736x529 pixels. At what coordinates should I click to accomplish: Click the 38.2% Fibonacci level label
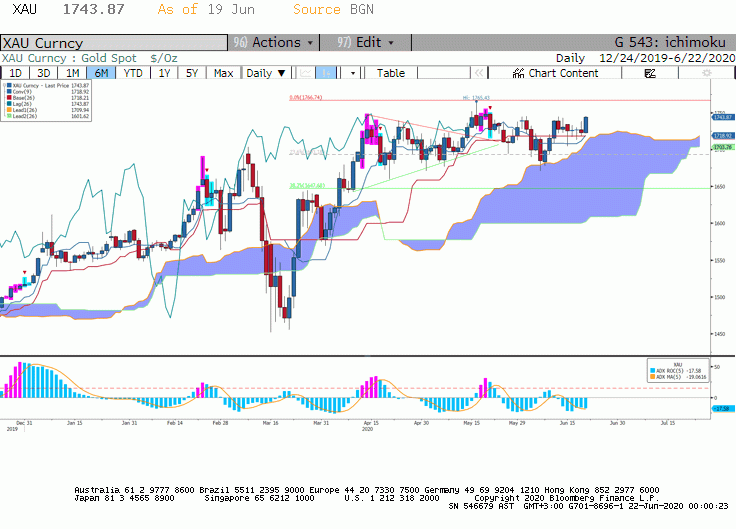tap(307, 186)
